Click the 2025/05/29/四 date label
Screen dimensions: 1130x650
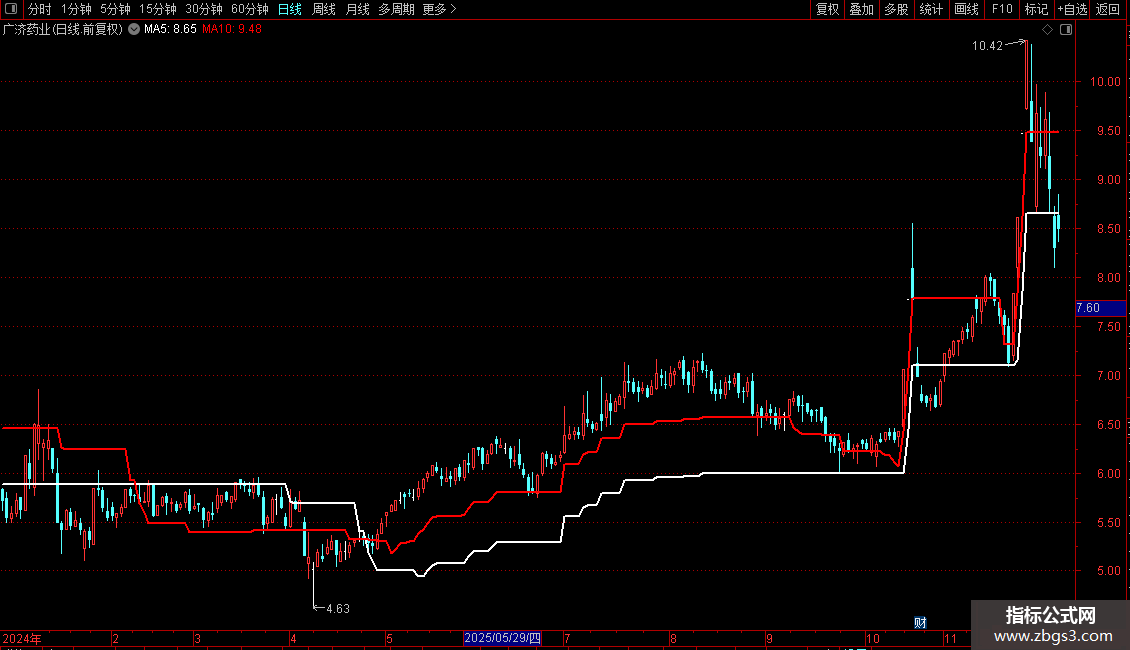502,638
